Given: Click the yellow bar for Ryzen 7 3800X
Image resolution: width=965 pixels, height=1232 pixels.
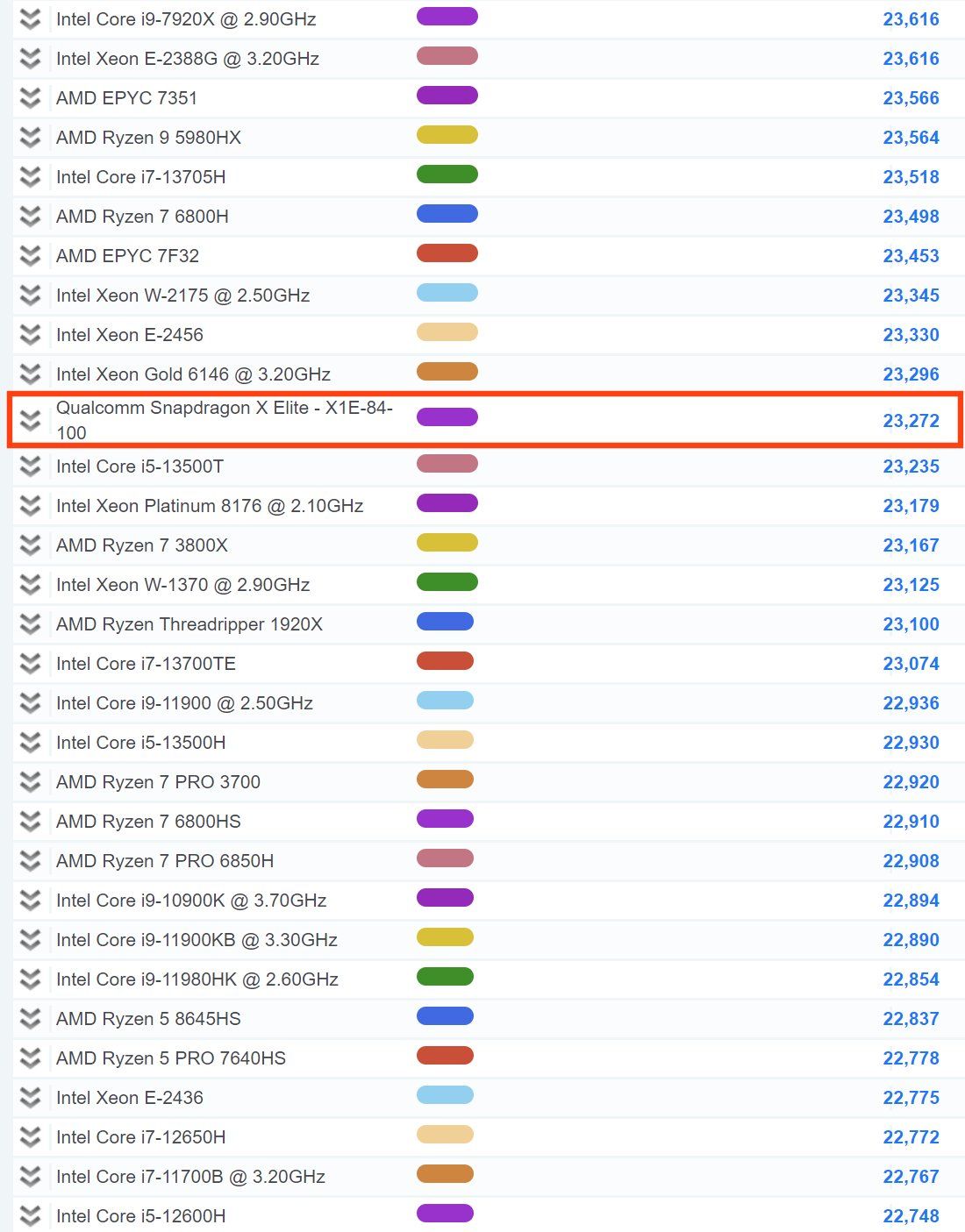Looking at the screenshot, I should coord(447,543).
